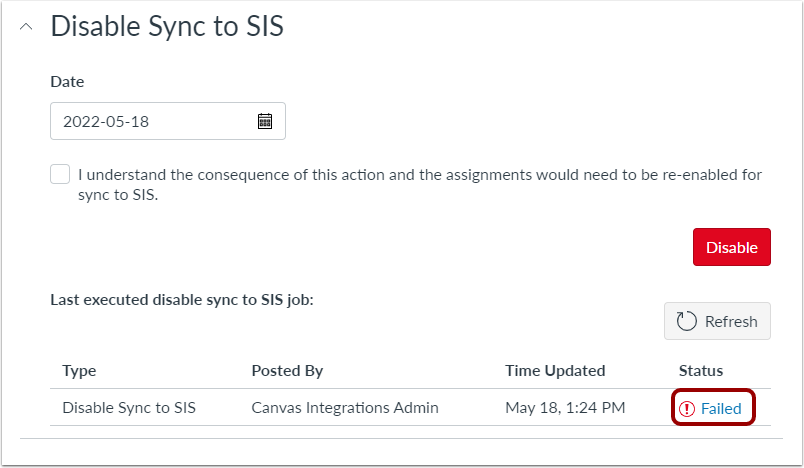Viewport: 804px width, 468px height.
Task: Click the Canvas Integrations Admin cell
Action: click(344, 407)
